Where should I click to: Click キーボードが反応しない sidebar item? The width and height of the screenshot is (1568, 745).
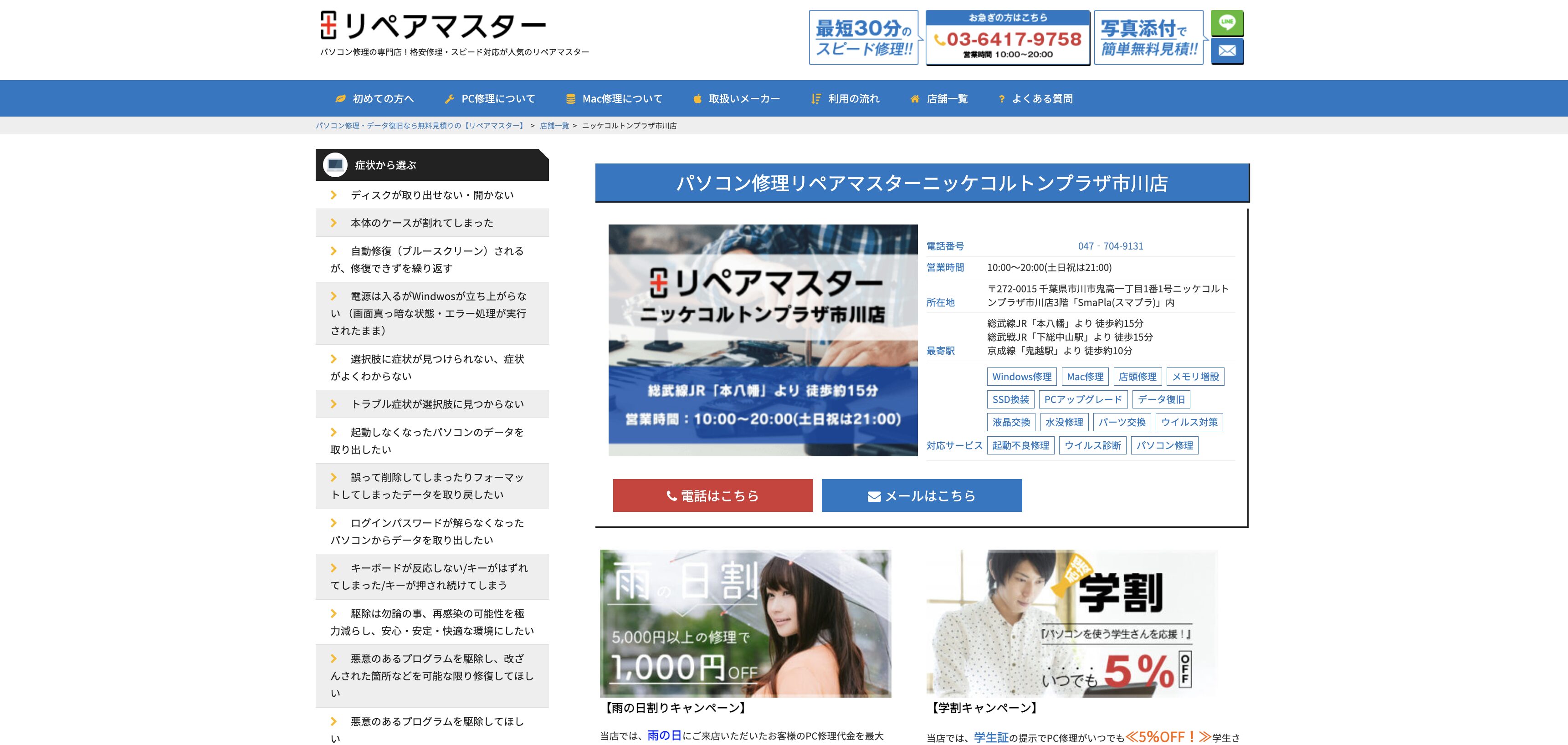click(x=432, y=577)
